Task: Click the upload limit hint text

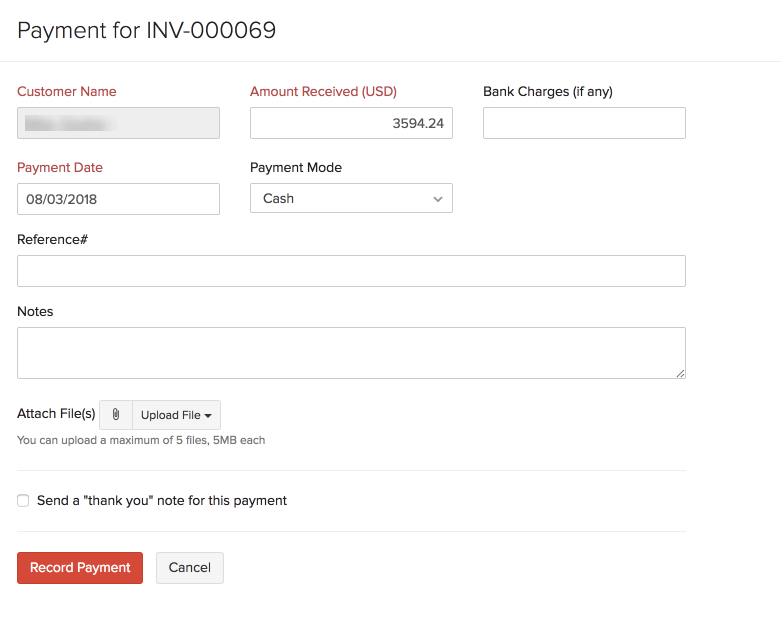Action: (x=141, y=440)
